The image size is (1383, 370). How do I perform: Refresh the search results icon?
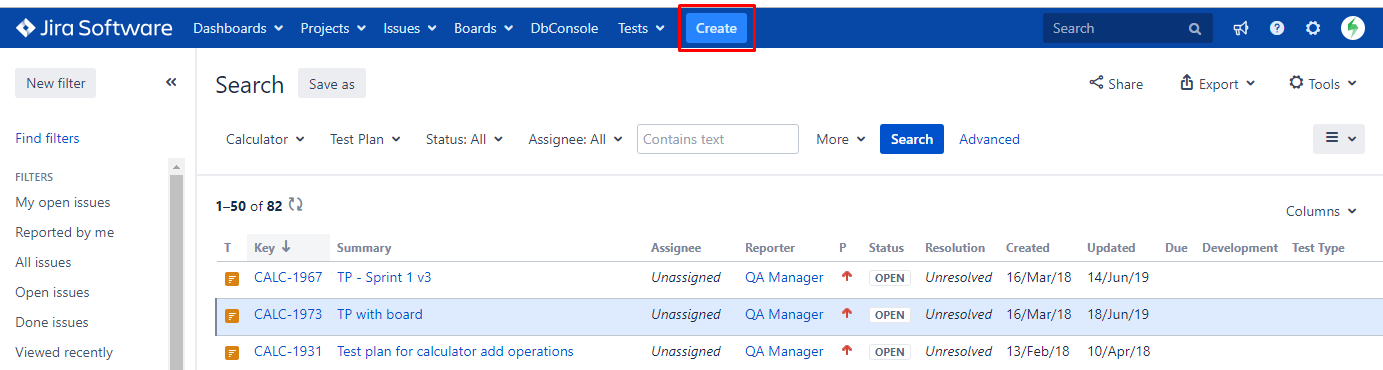295,205
